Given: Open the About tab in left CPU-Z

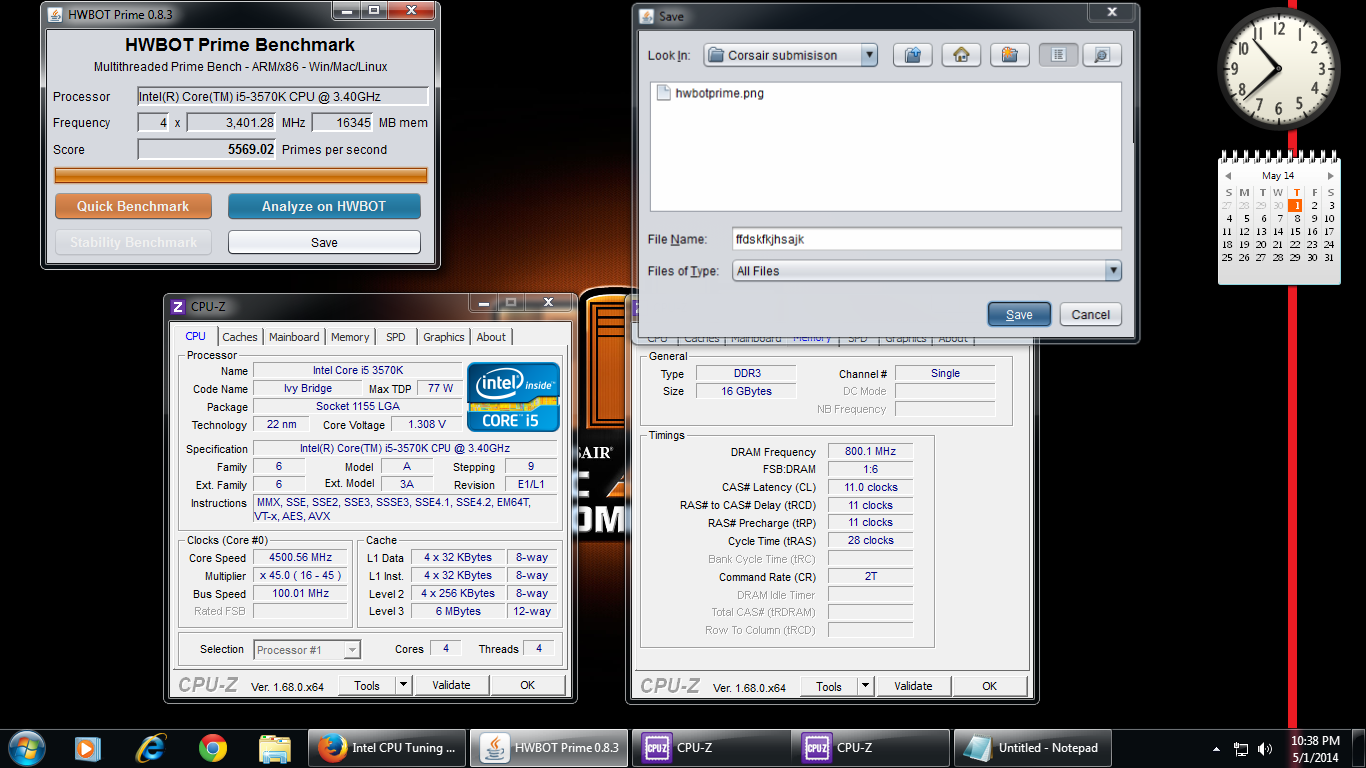Looking at the screenshot, I should (x=491, y=337).
